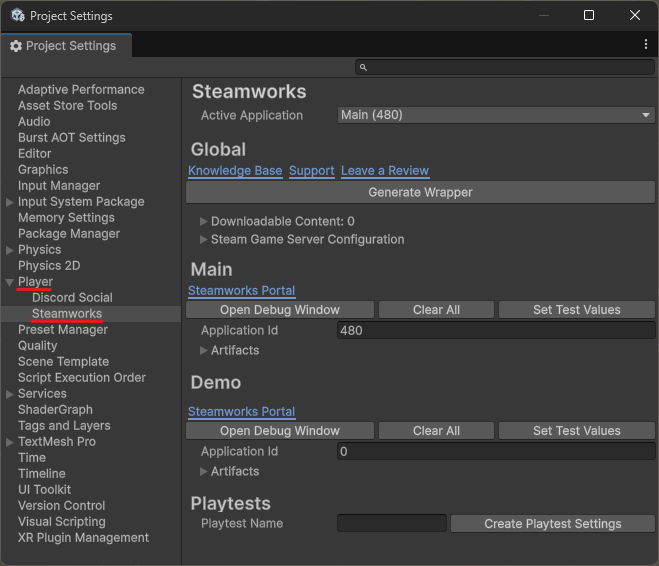Open Debug Window for Main

[280, 310]
